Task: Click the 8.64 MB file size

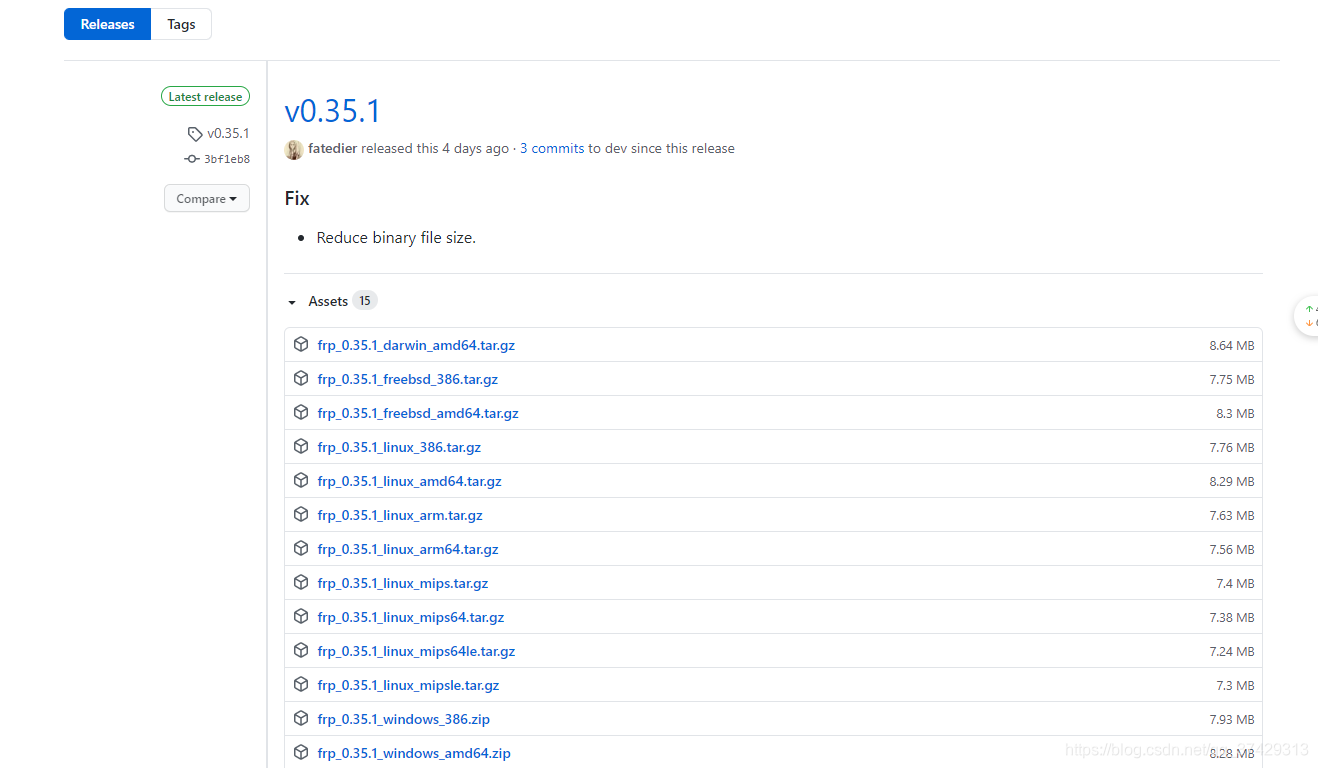Action: click(1232, 345)
